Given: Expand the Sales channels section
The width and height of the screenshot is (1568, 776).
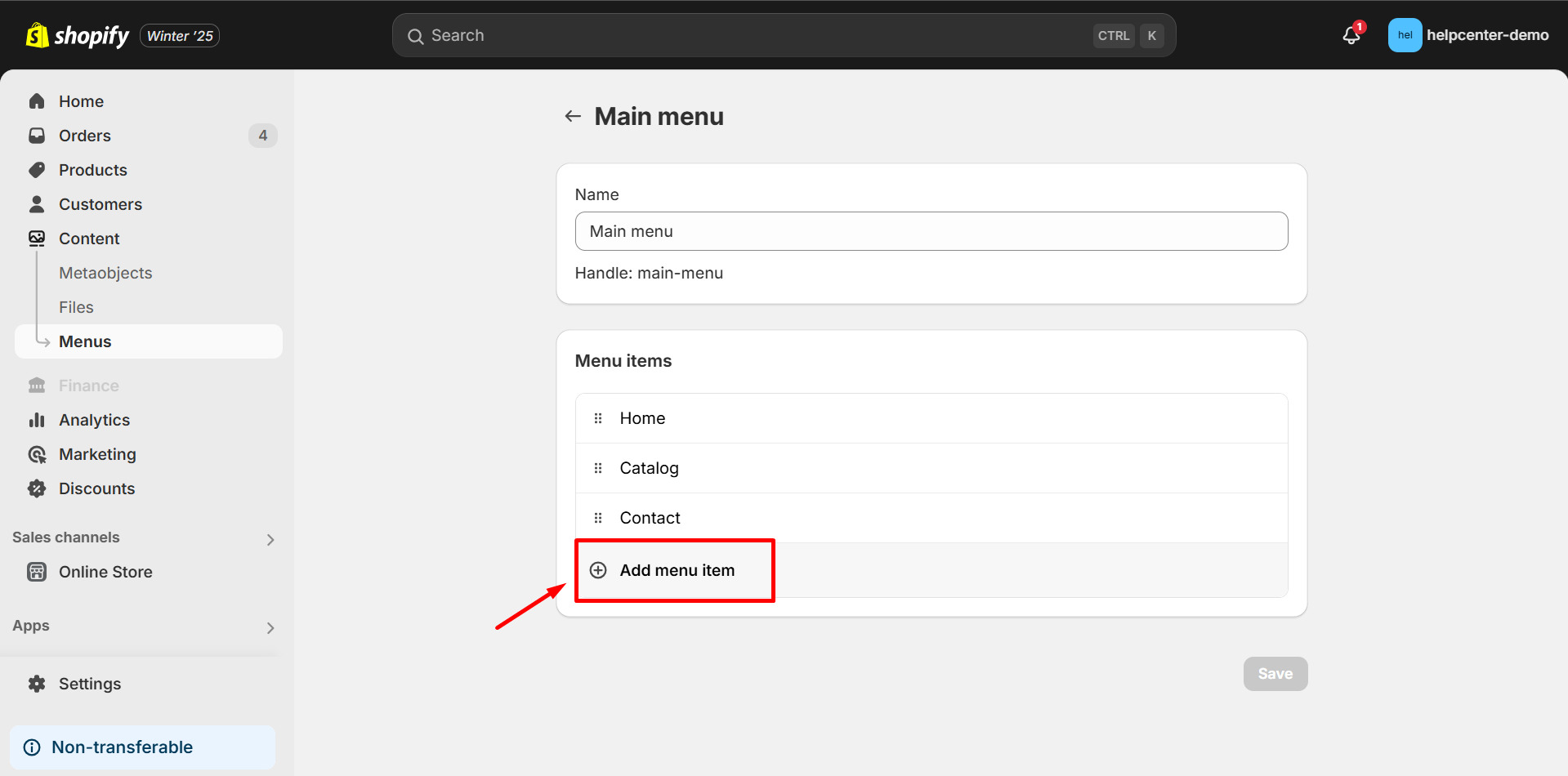Looking at the screenshot, I should point(270,539).
